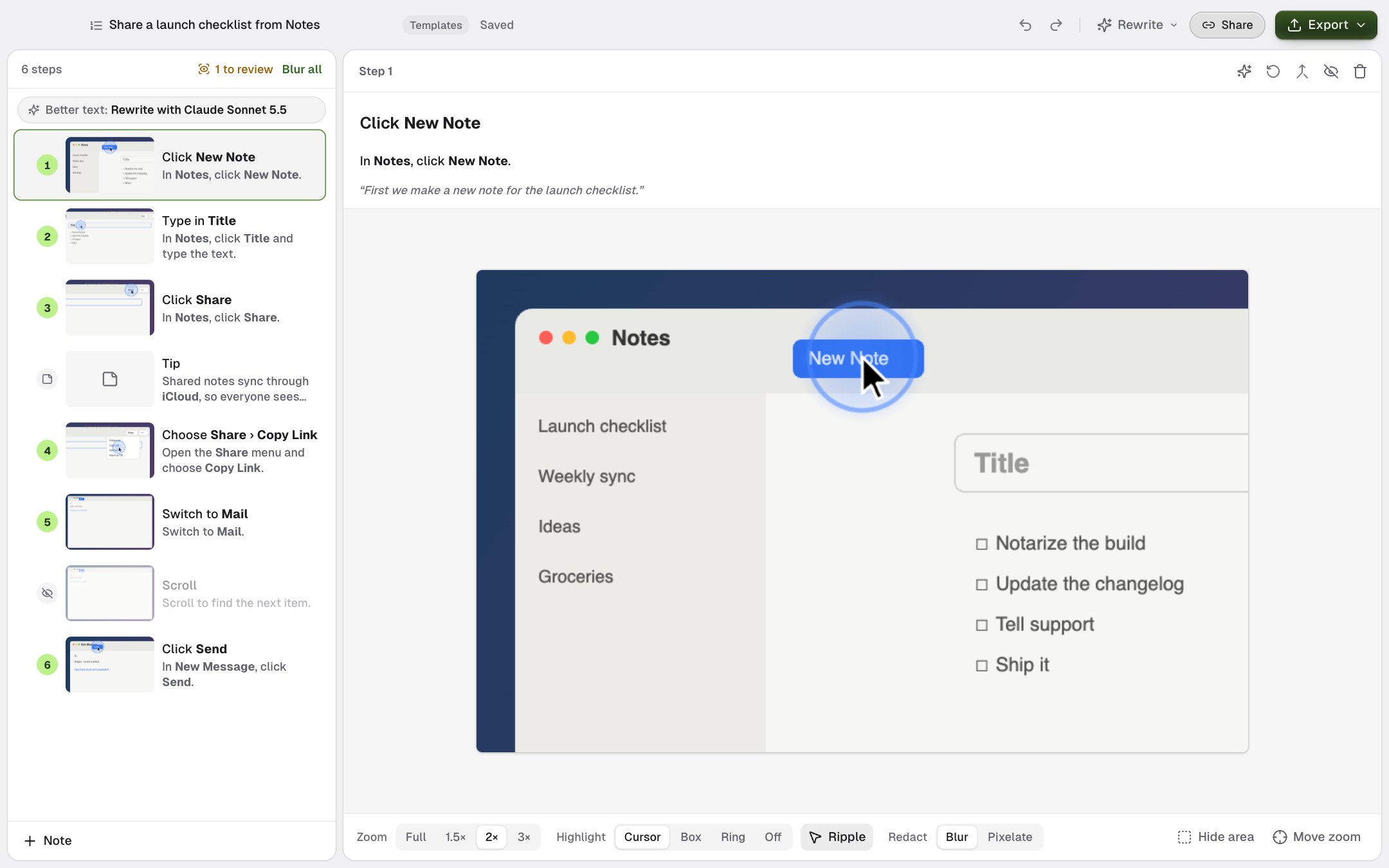
Task: Toggle the Ripple effect
Action: [837, 837]
